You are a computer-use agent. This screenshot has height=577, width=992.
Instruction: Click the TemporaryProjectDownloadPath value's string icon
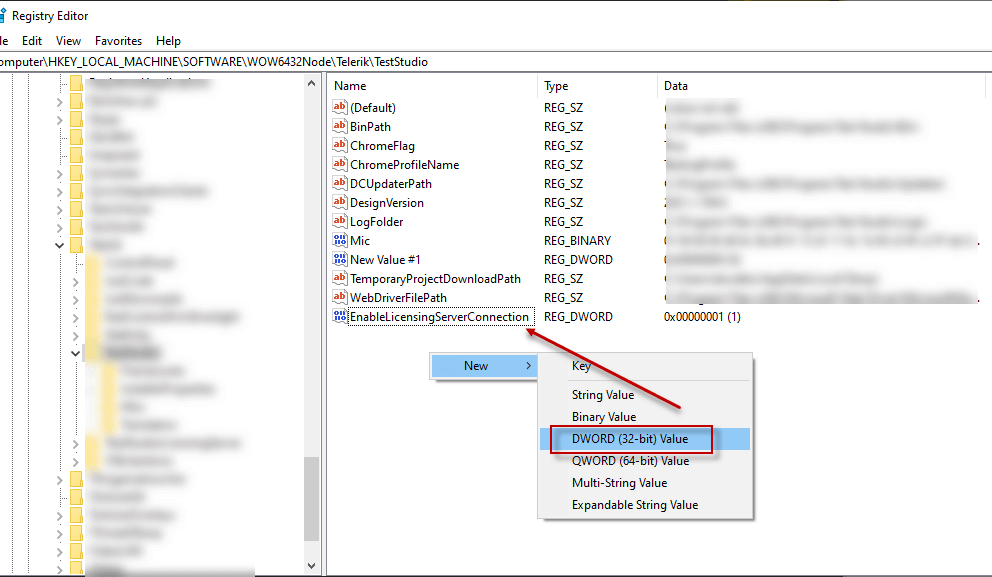[x=340, y=278]
